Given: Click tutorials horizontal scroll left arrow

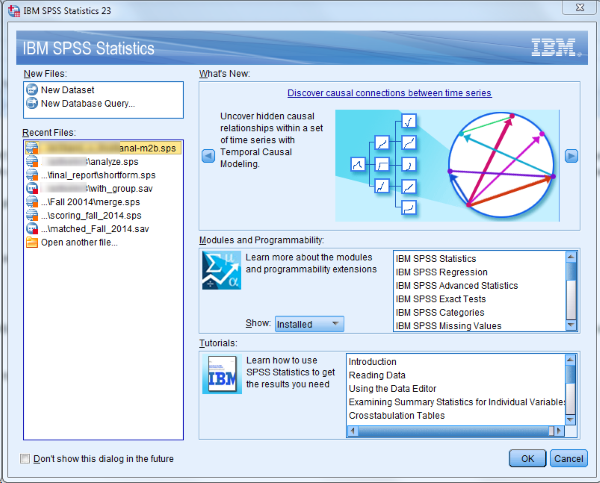Looking at the screenshot, I should click(x=352, y=431).
